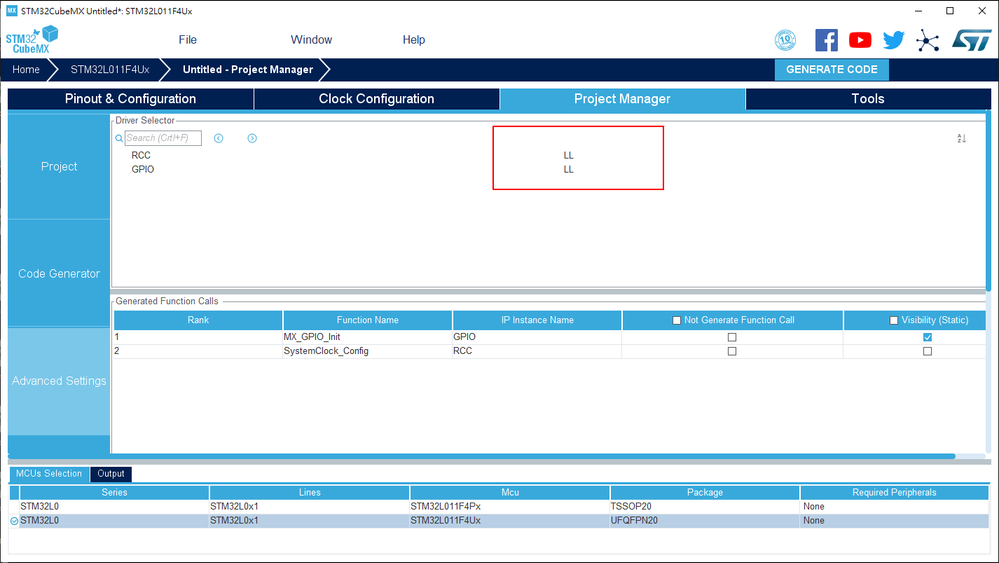
Task: Click the horizontal scrollbar under function calls
Action: (x=482, y=457)
